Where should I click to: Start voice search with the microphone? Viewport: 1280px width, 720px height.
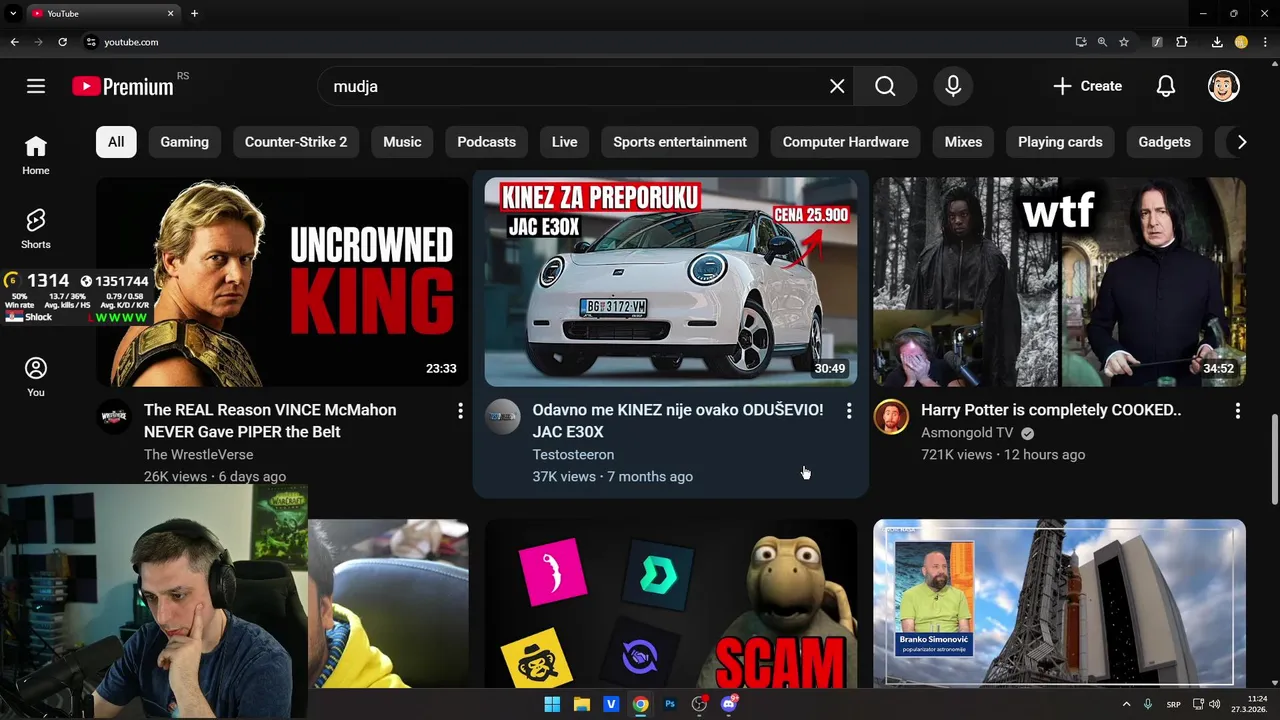953,86
